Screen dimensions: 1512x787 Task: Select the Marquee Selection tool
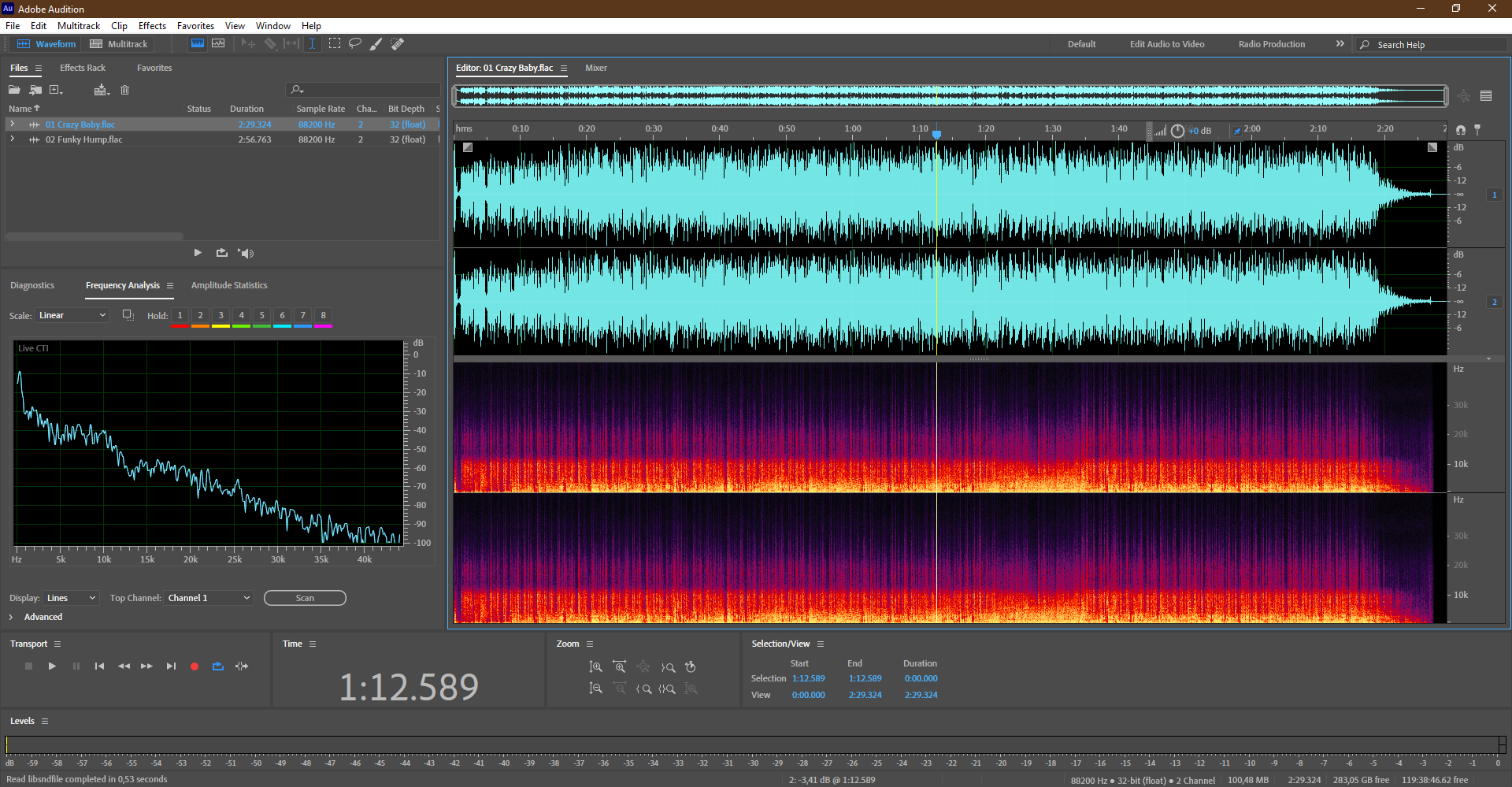pyautogui.click(x=335, y=43)
